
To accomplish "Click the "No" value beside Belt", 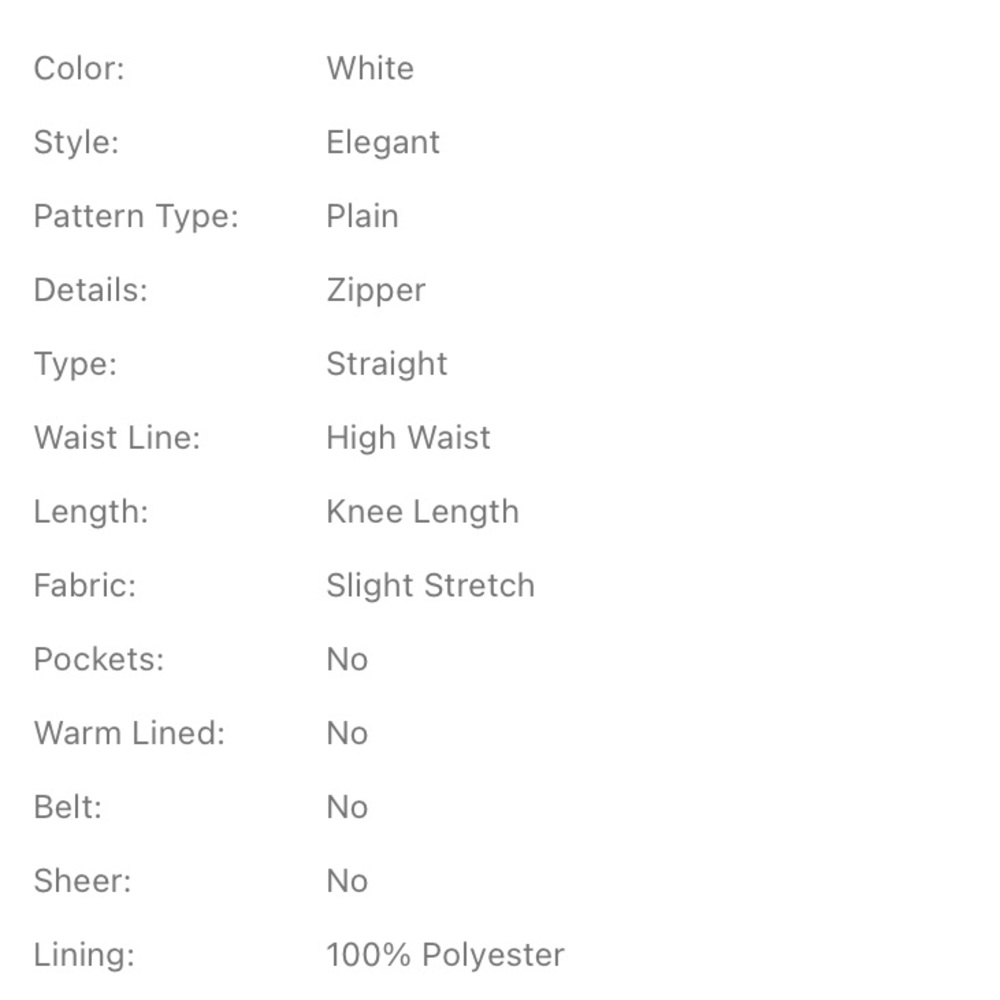I will [x=347, y=807].
